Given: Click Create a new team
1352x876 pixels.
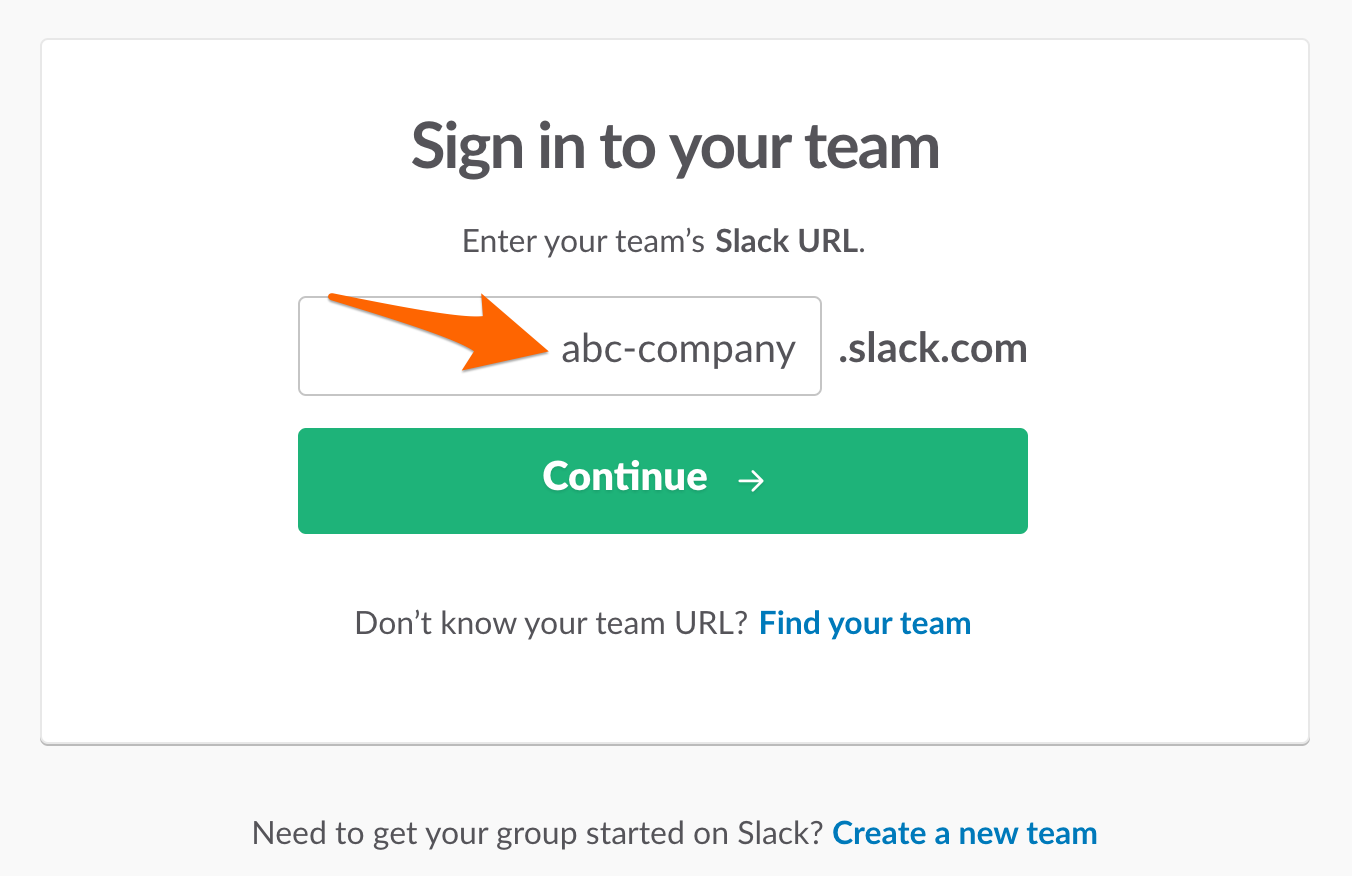Looking at the screenshot, I should (964, 832).
